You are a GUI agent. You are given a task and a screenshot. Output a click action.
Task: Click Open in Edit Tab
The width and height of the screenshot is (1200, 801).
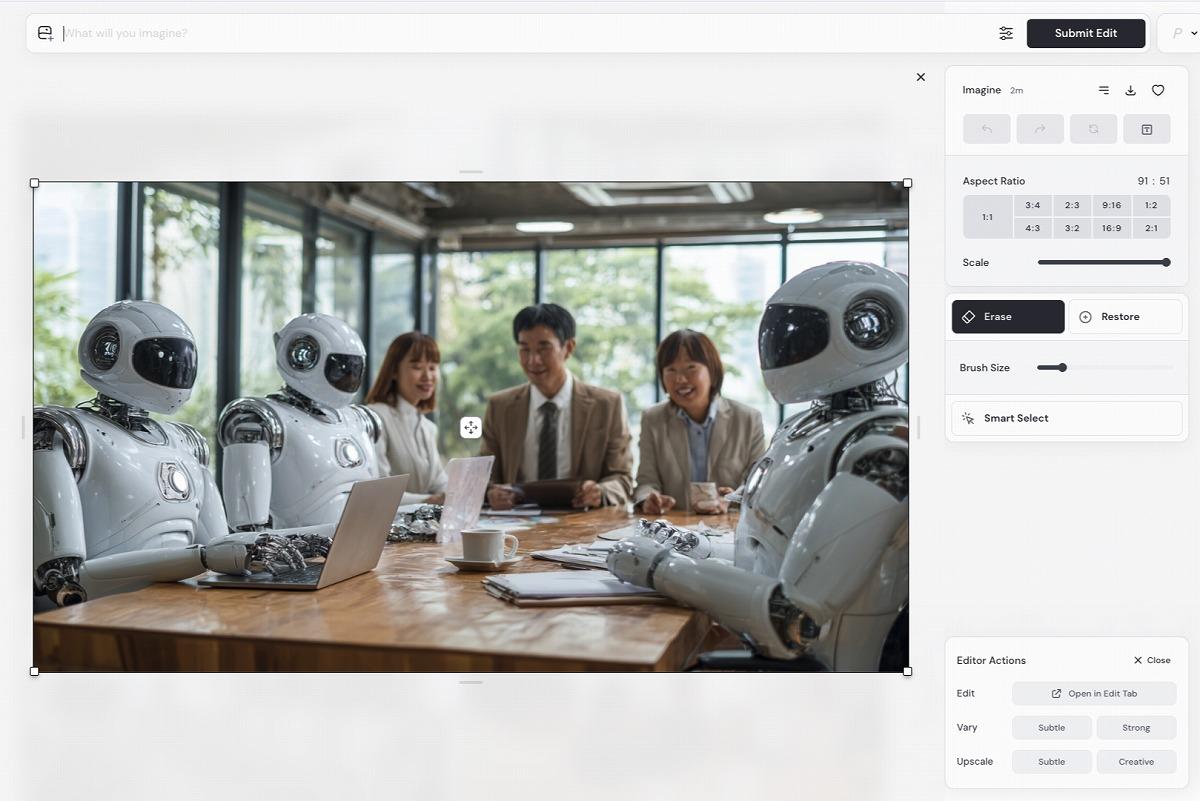tap(1093, 694)
